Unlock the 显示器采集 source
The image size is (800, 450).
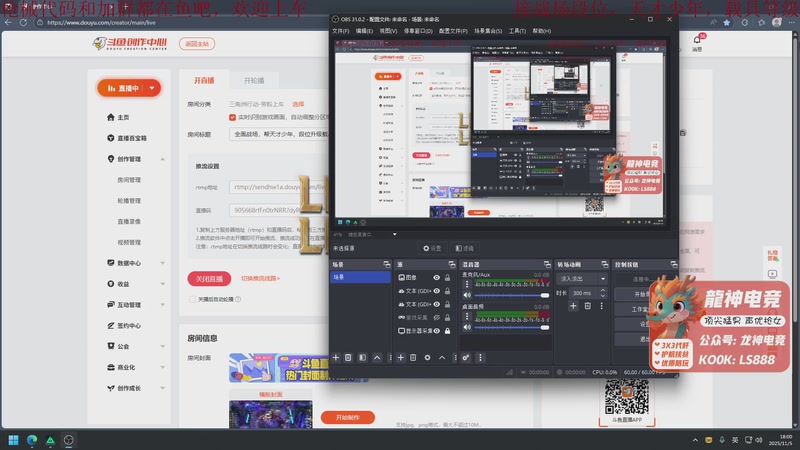coord(447,331)
